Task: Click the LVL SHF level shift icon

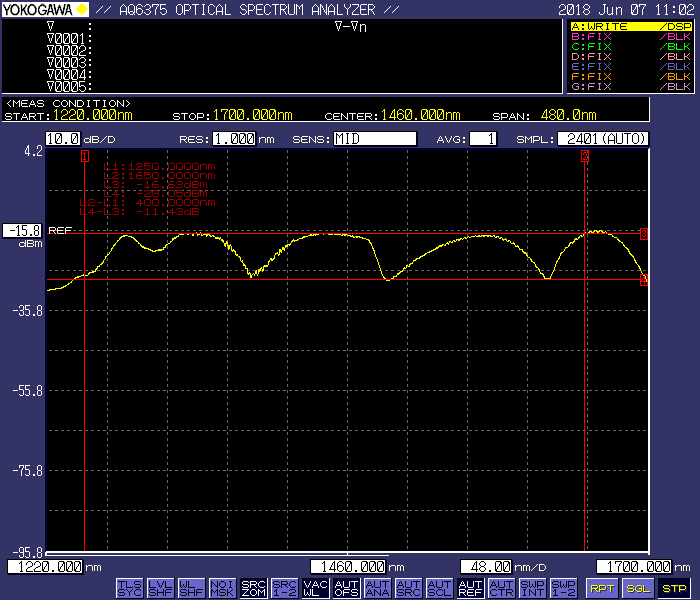Action: tap(160, 587)
